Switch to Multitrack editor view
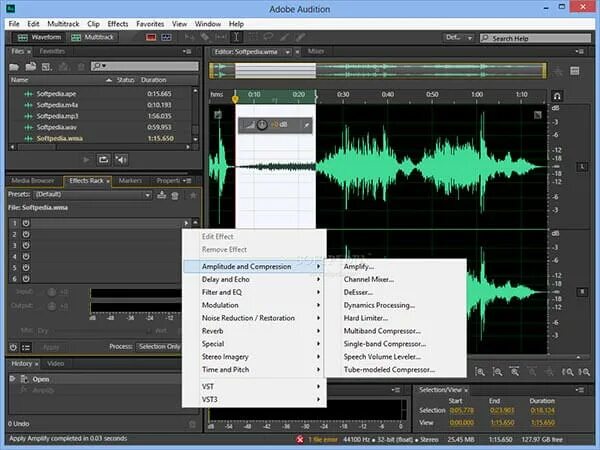600x450 pixels. click(x=93, y=37)
